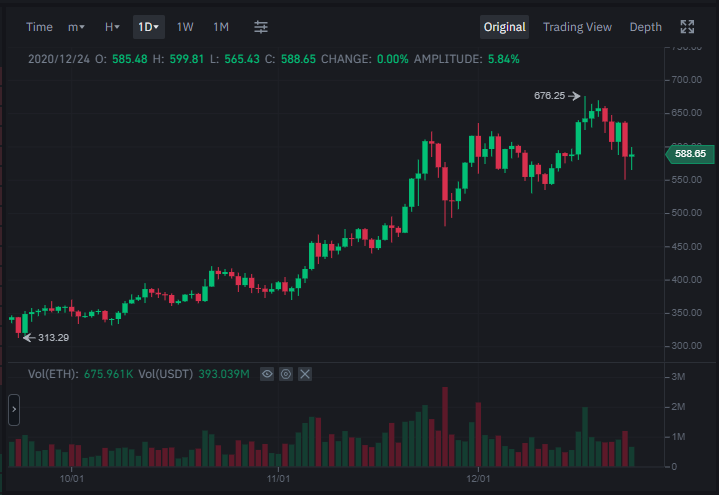Image resolution: width=719 pixels, height=495 pixels.
Task: Switch to Trading View tab
Action: (x=577, y=27)
